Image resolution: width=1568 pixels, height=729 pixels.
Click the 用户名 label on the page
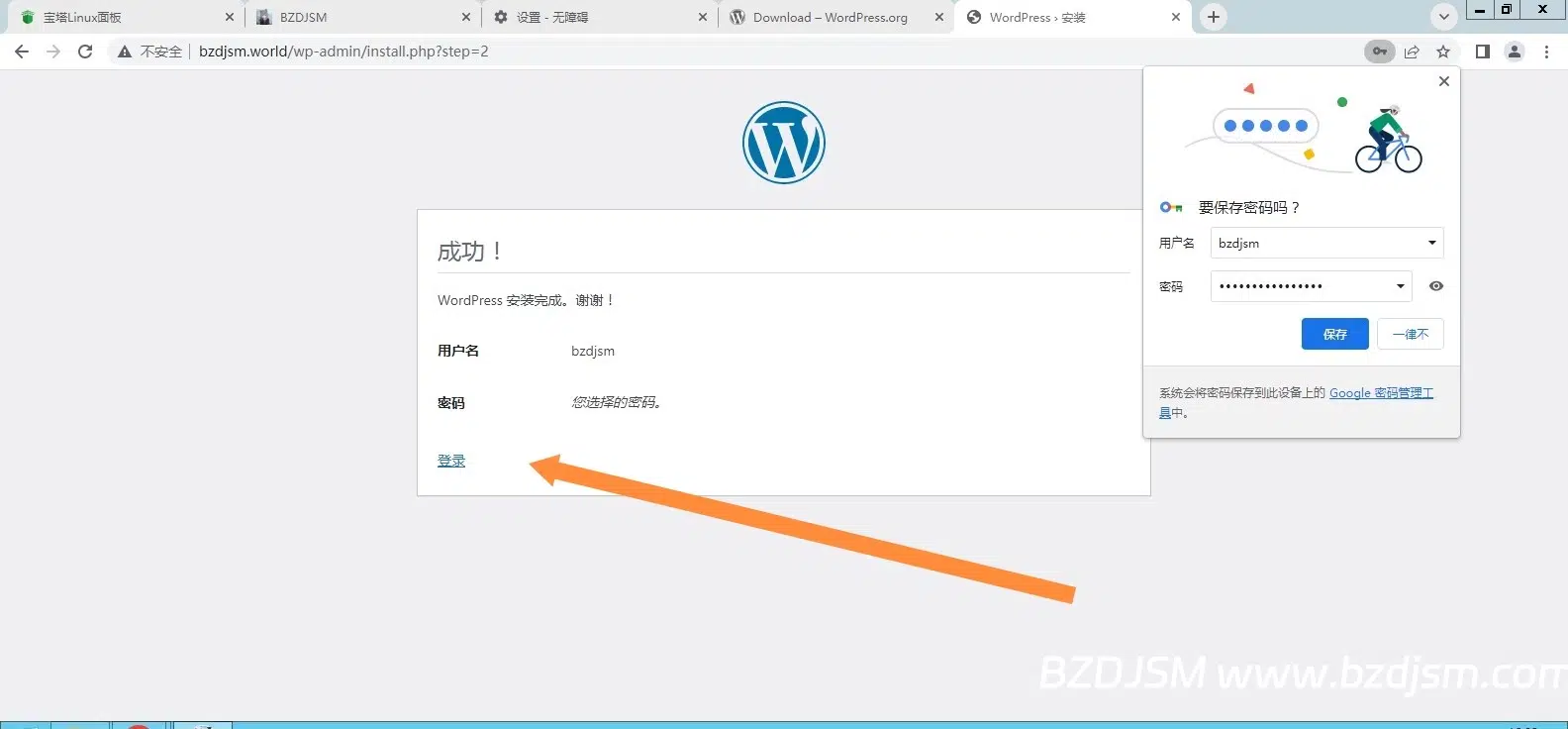coord(458,351)
